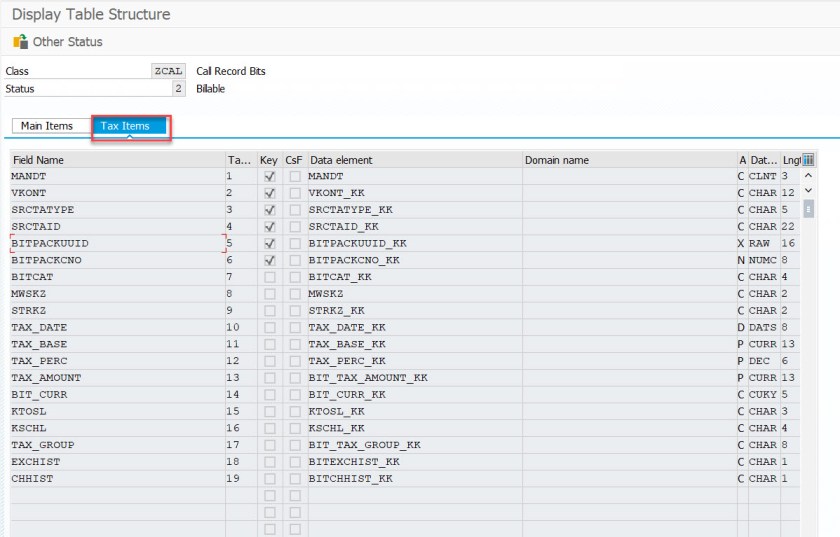Toggle CsF checkbox for CHHIST

click(295, 479)
